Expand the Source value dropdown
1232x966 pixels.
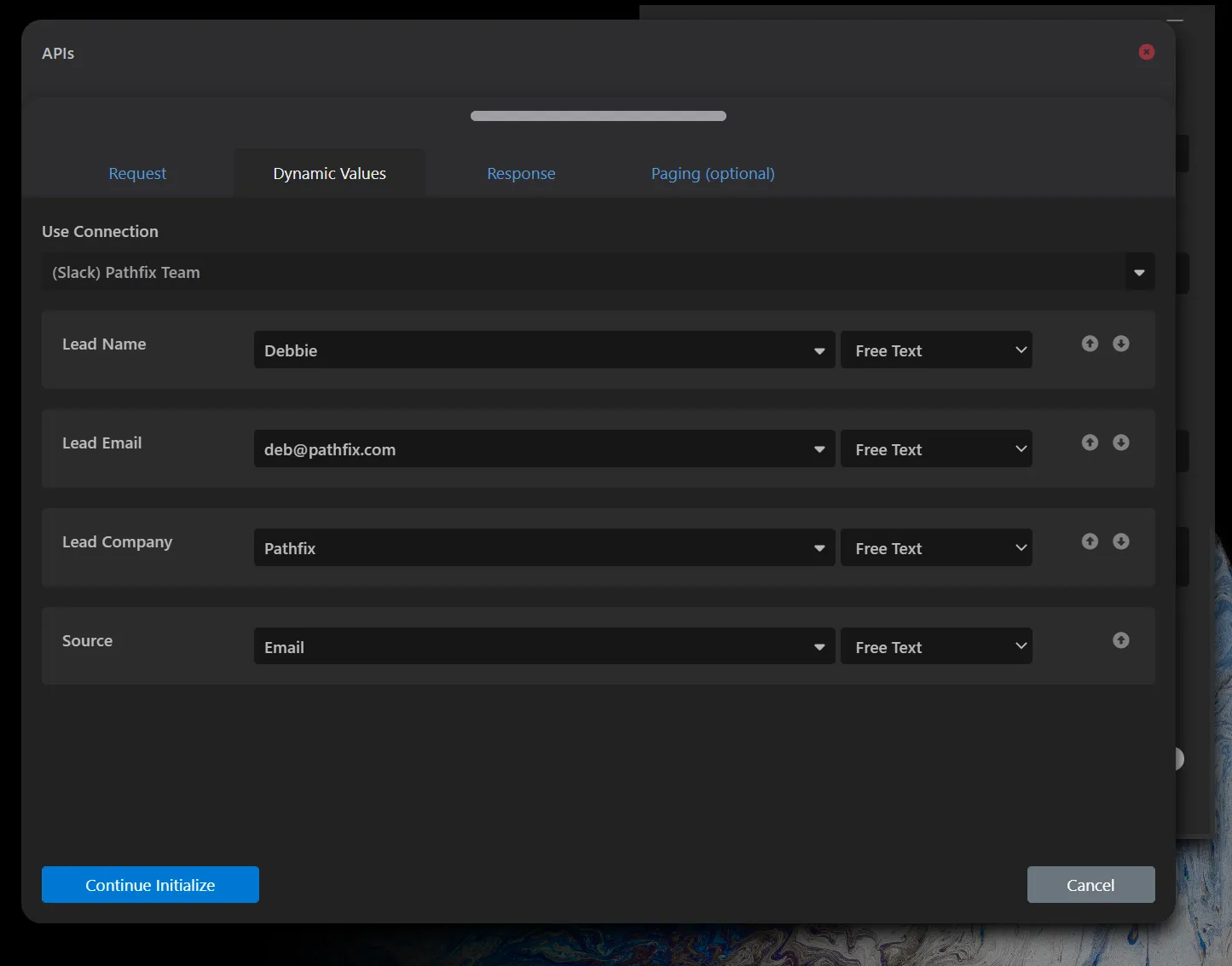point(819,647)
